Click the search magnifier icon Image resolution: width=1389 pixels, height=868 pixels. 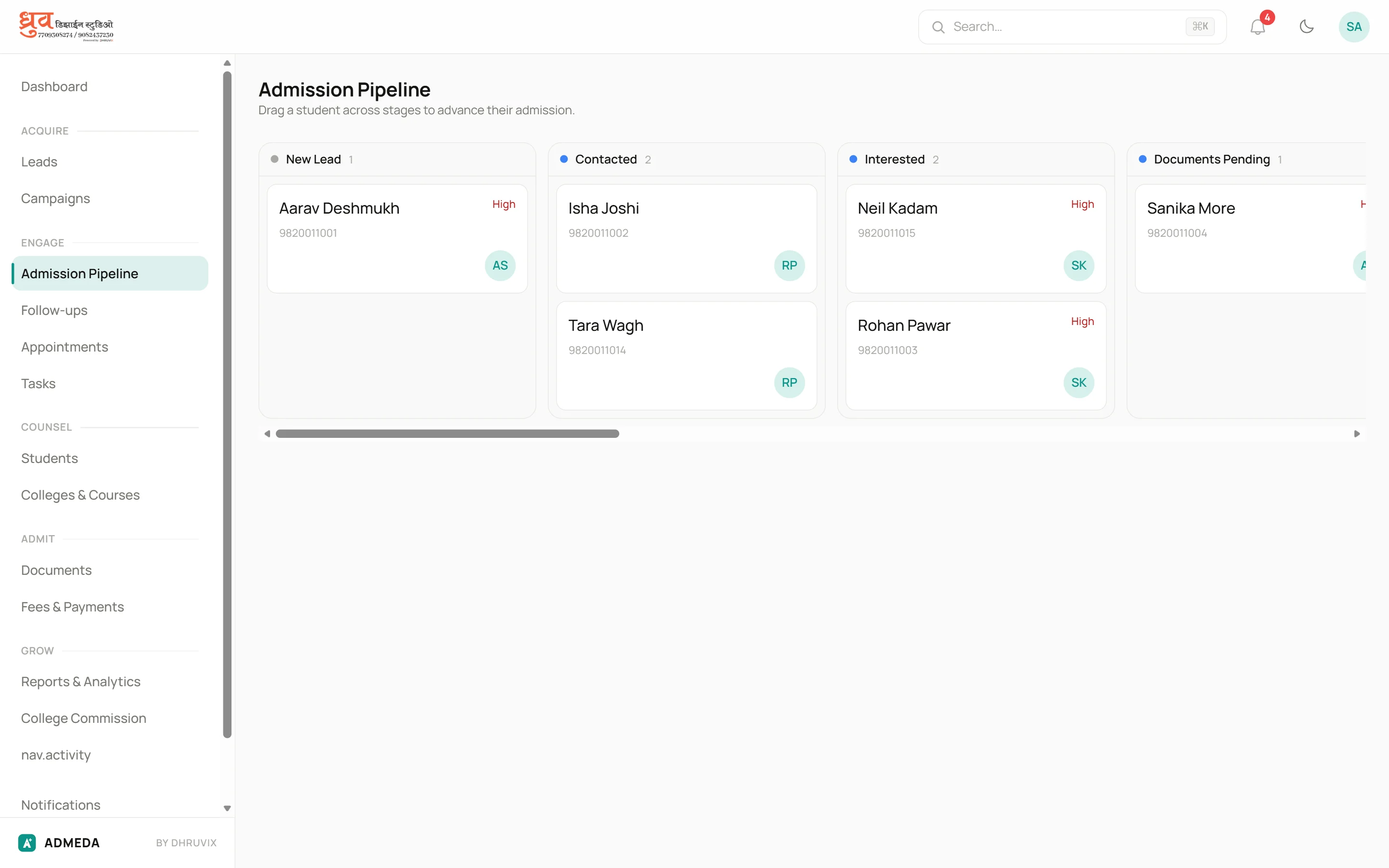click(938, 27)
